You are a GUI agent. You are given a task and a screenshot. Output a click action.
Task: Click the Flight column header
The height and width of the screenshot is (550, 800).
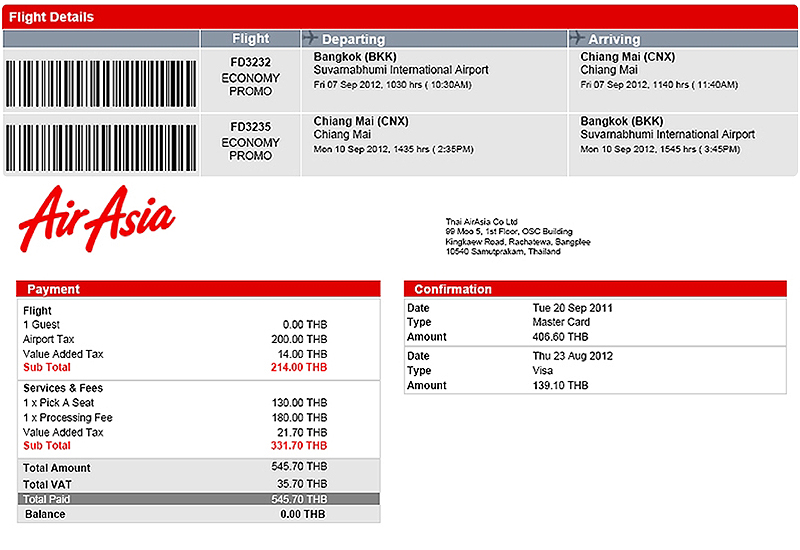click(x=251, y=39)
